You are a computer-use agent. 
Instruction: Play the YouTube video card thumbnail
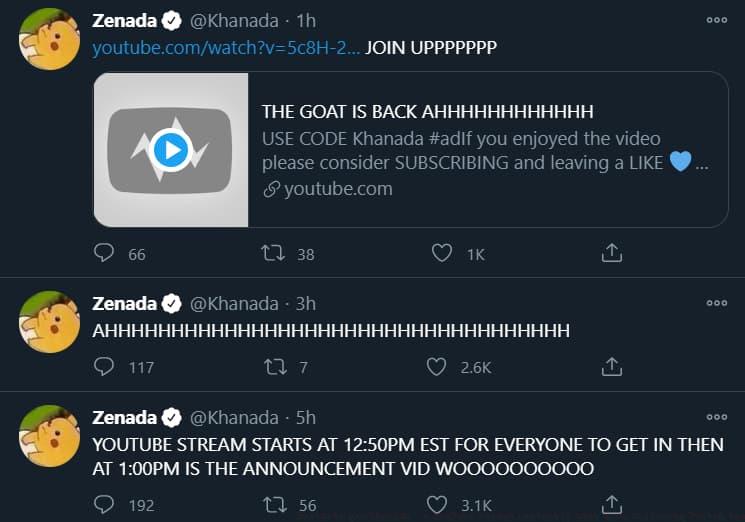coord(171,150)
